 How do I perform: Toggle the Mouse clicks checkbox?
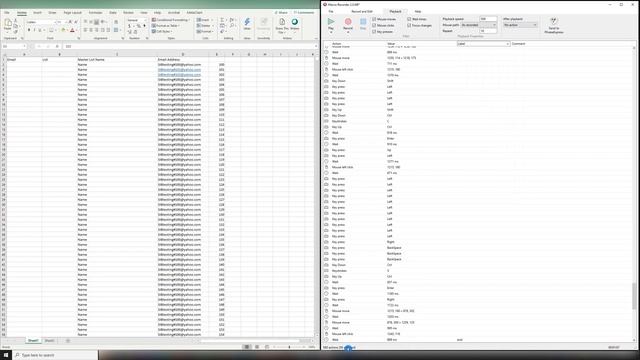tap(374, 25)
